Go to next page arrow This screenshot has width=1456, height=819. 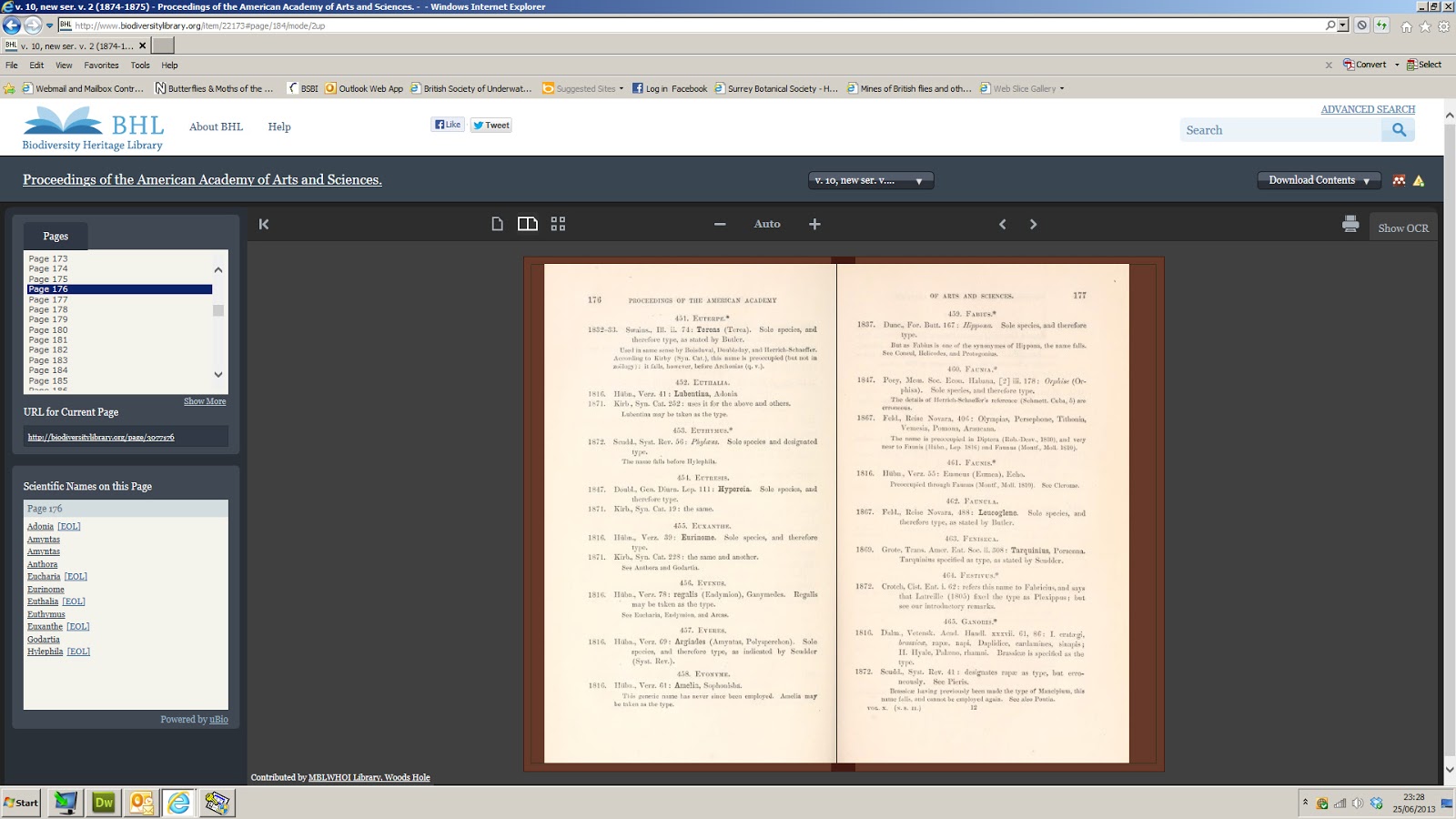pos(1033,224)
